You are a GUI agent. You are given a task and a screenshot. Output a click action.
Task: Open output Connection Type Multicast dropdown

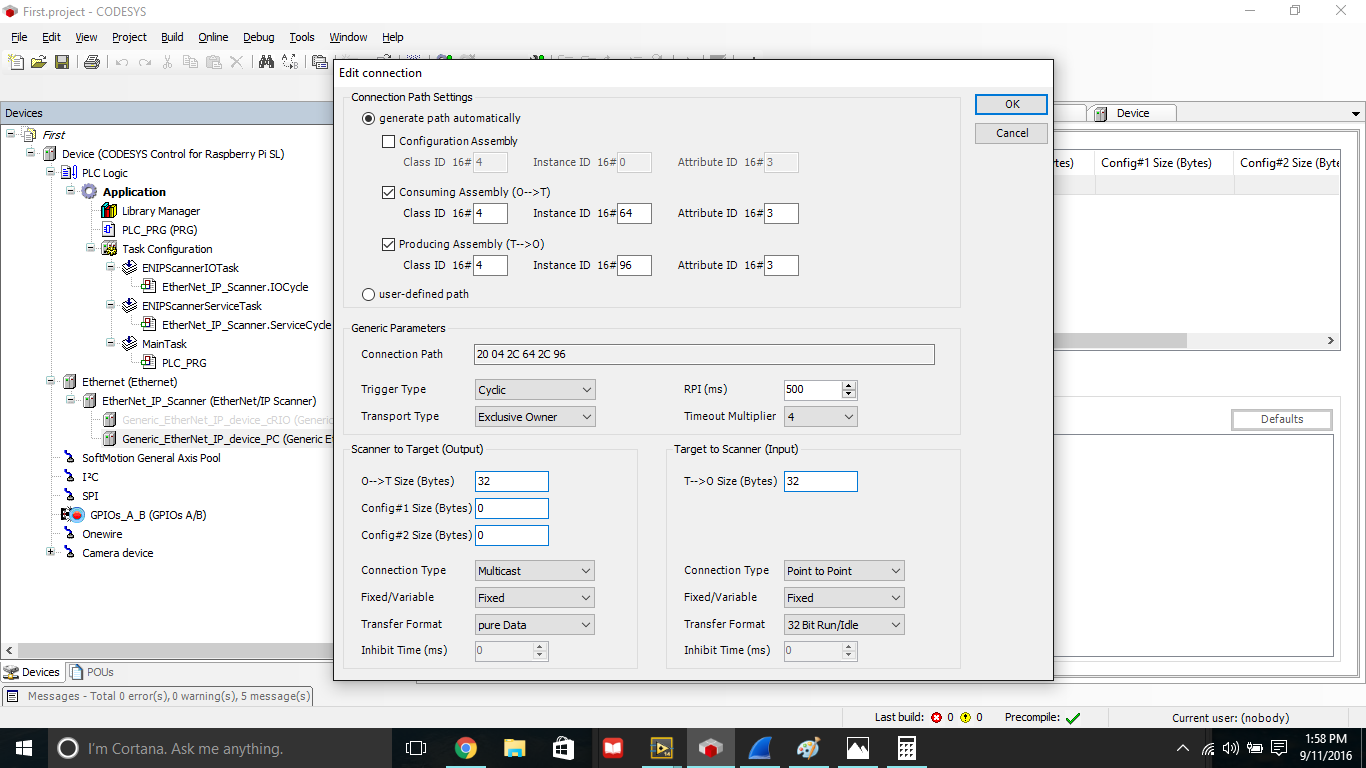(535, 571)
